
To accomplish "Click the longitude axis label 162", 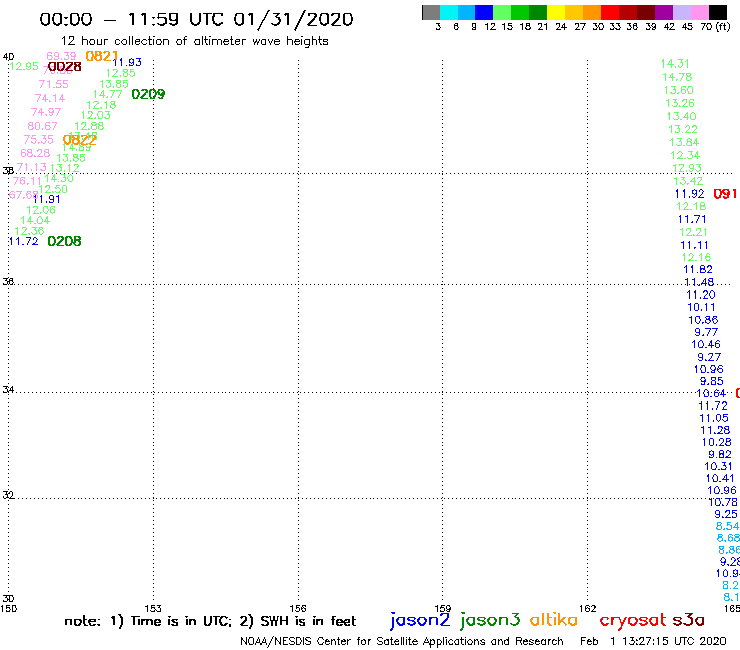I will [588, 608].
